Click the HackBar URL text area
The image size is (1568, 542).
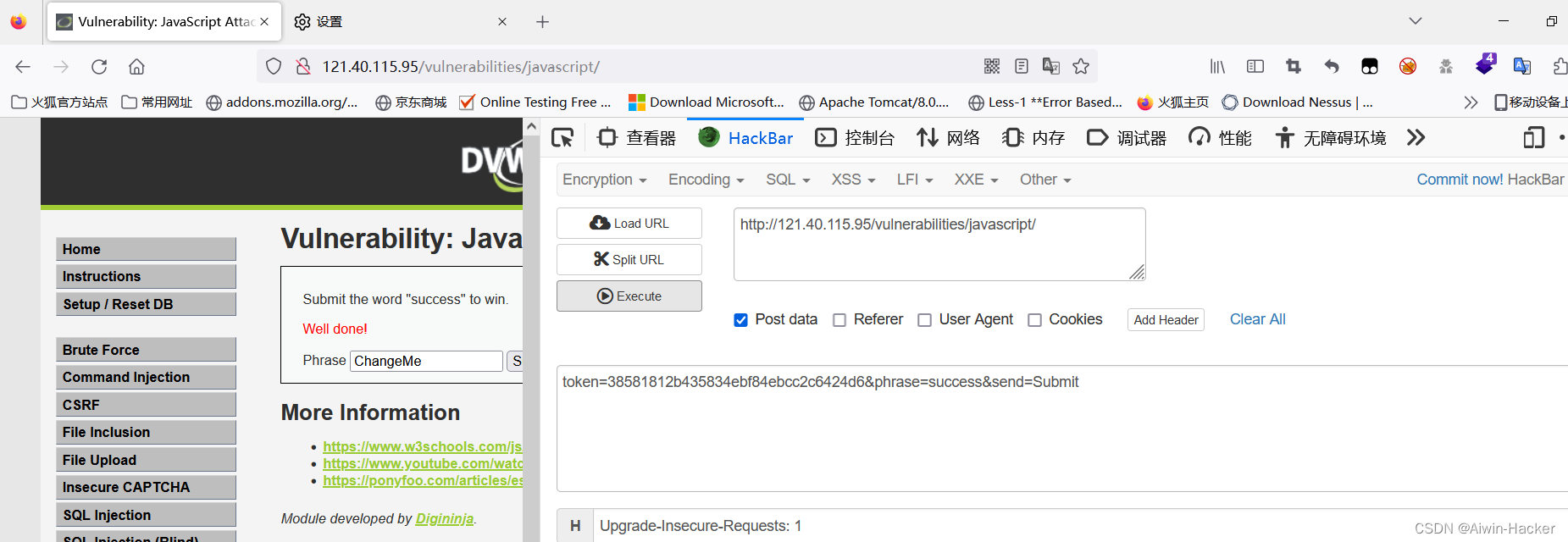click(939, 244)
